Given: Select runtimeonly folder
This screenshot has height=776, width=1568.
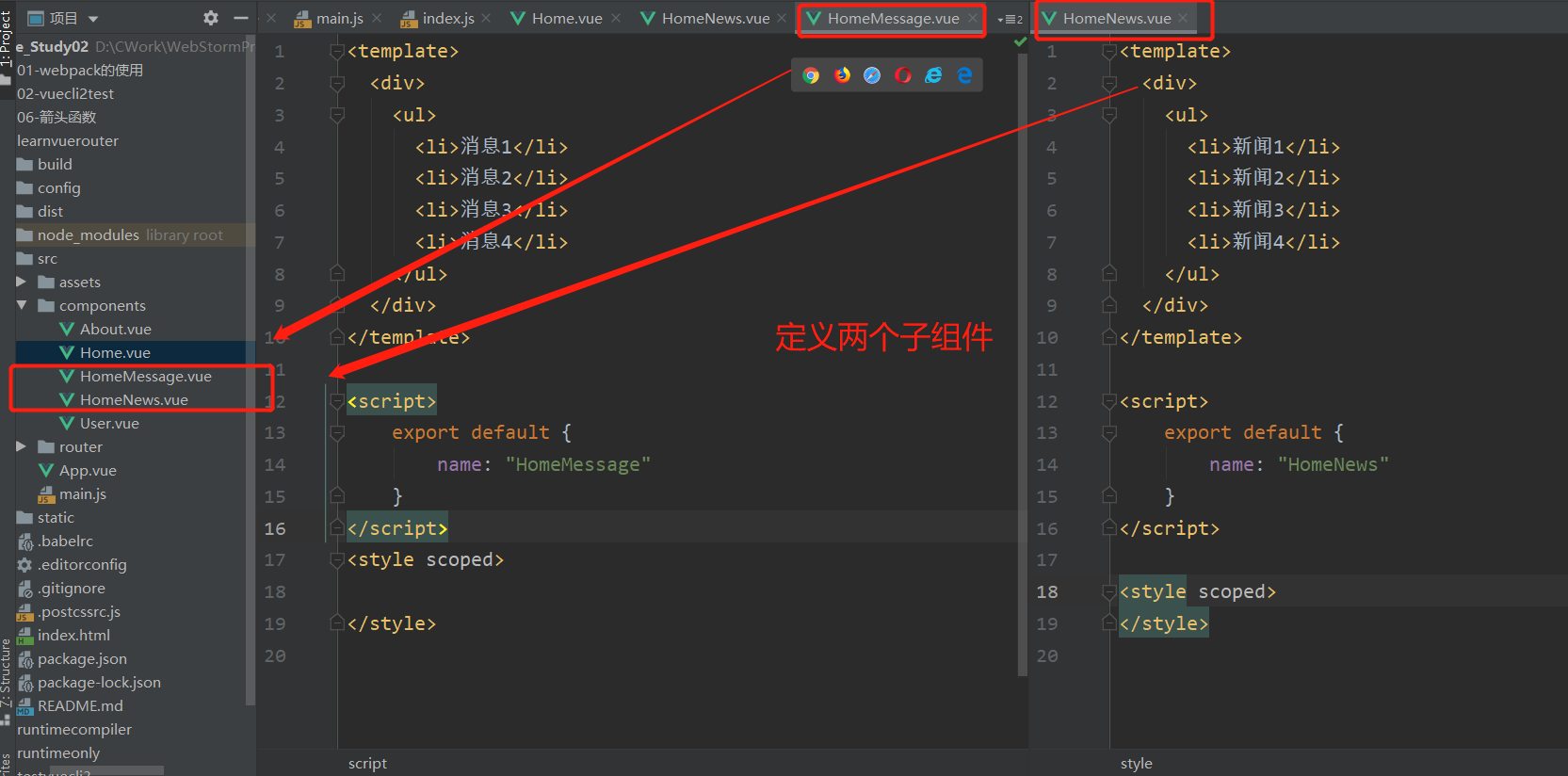Looking at the screenshot, I should coord(58,752).
